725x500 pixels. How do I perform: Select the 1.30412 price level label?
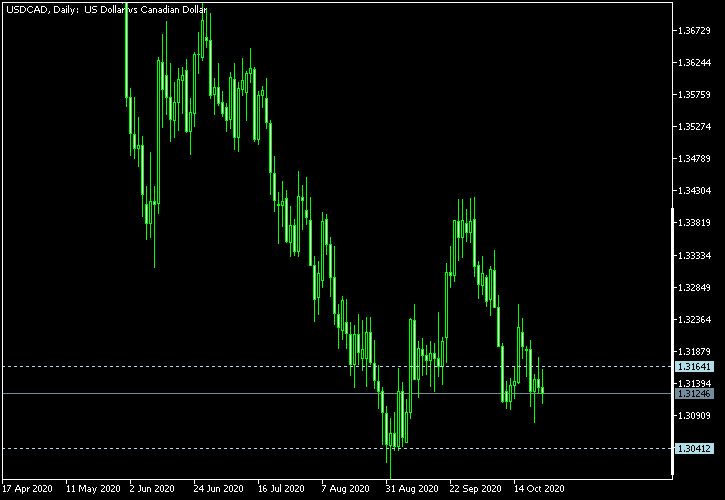click(694, 448)
